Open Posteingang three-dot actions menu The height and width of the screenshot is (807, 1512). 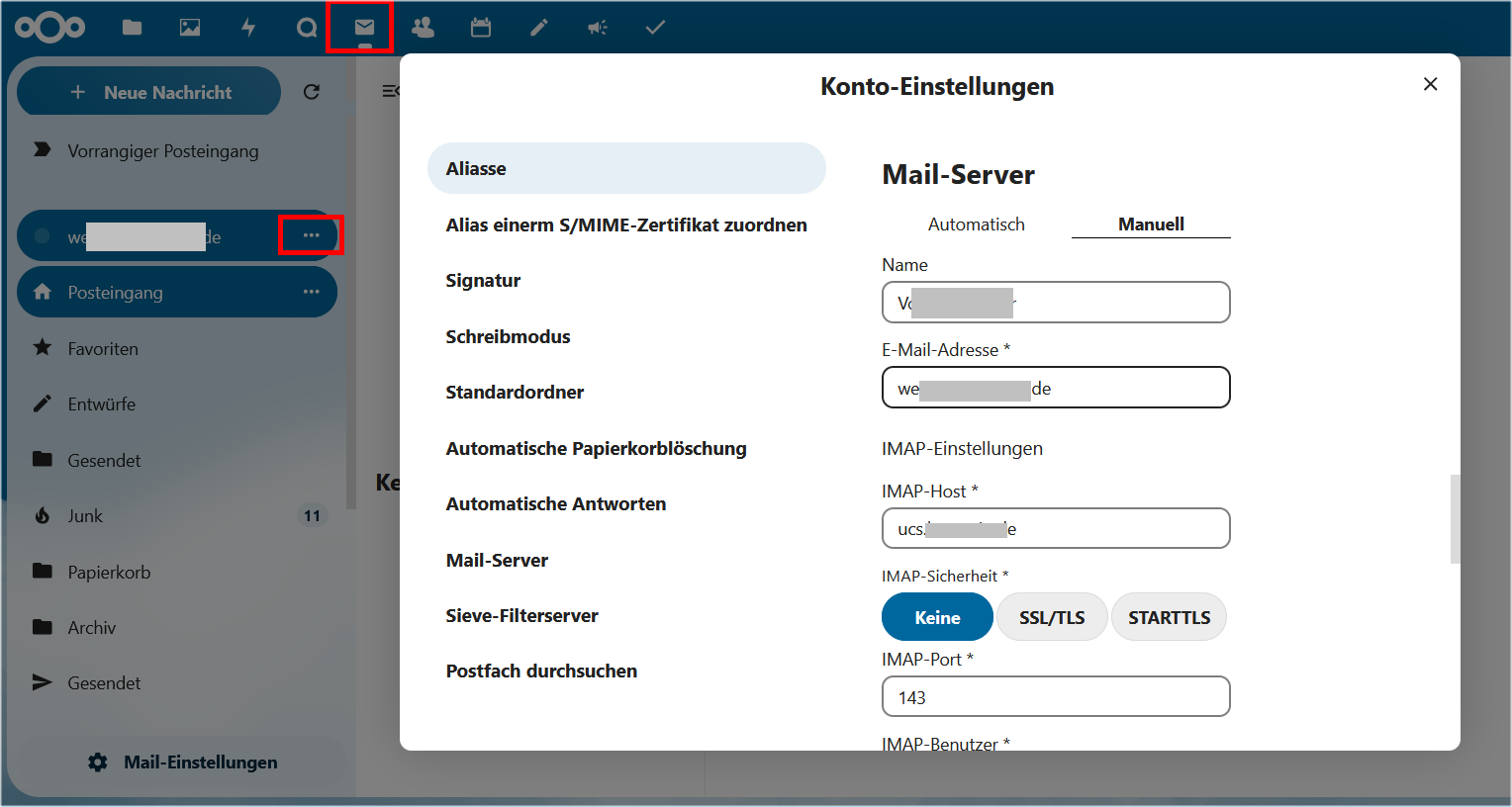pos(312,292)
